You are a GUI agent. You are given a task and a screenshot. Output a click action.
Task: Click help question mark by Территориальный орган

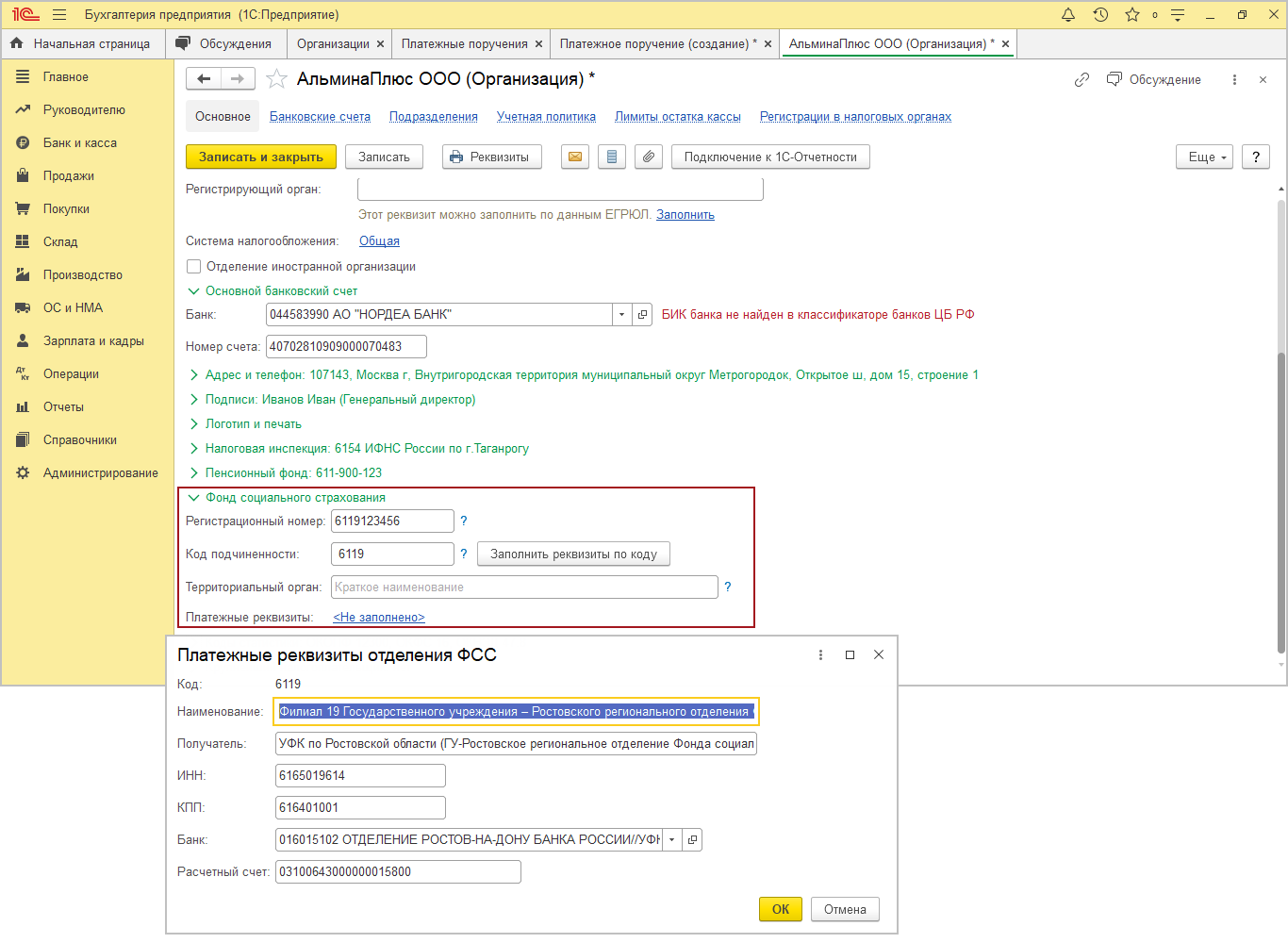[x=728, y=587]
